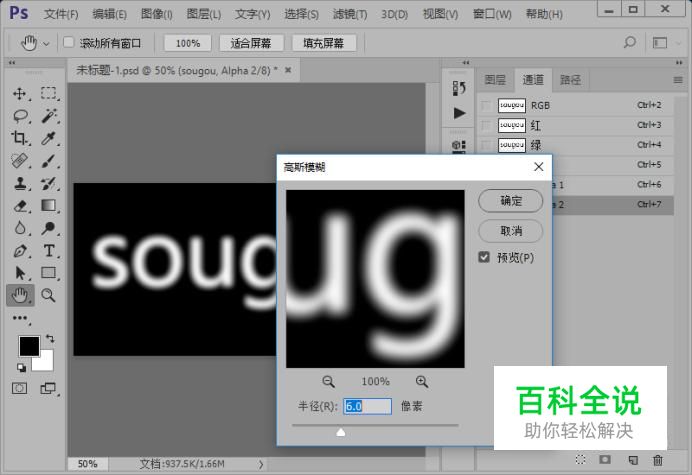The image size is (692, 475).
Task: Toggle visibility of the Green channel
Action: click(486, 145)
